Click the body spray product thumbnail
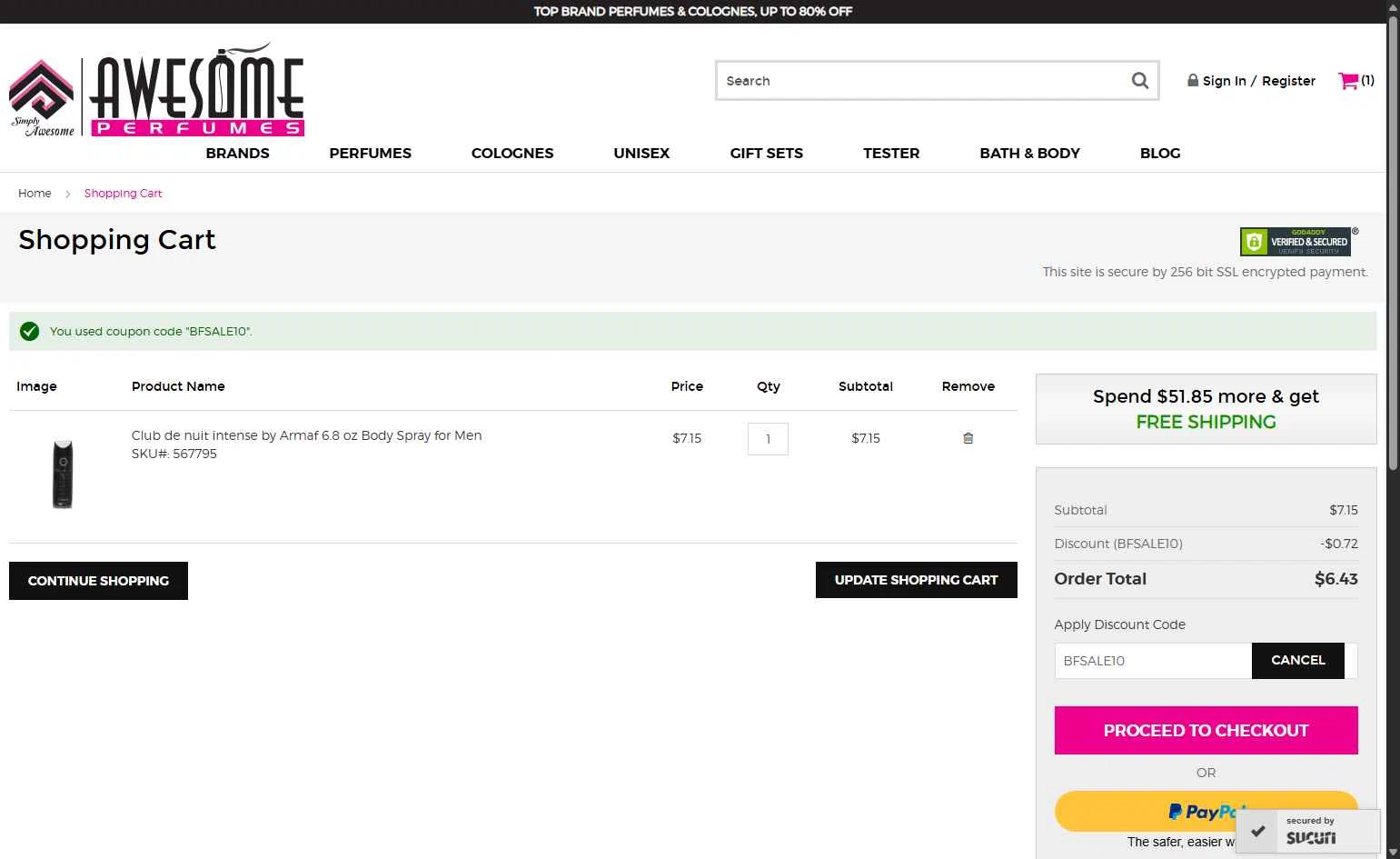This screenshot has width=1400, height=859. [63, 474]
